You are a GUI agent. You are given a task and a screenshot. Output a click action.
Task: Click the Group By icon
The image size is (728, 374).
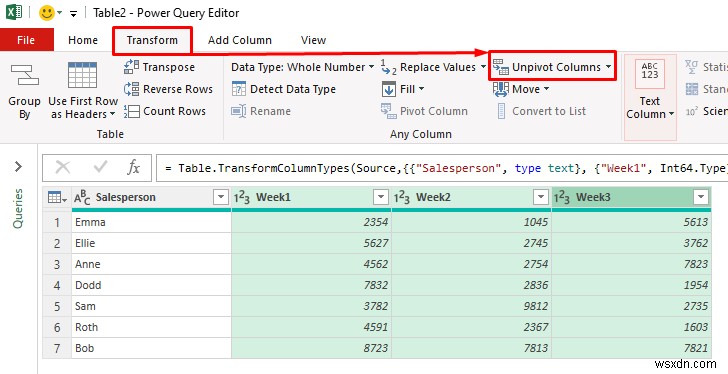tap(25, 75)
